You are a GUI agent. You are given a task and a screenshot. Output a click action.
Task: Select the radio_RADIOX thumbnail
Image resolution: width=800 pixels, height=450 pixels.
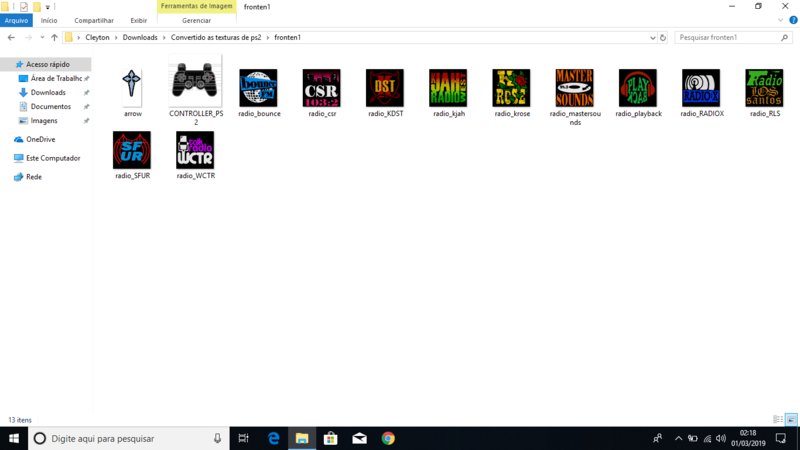point(701,88)
